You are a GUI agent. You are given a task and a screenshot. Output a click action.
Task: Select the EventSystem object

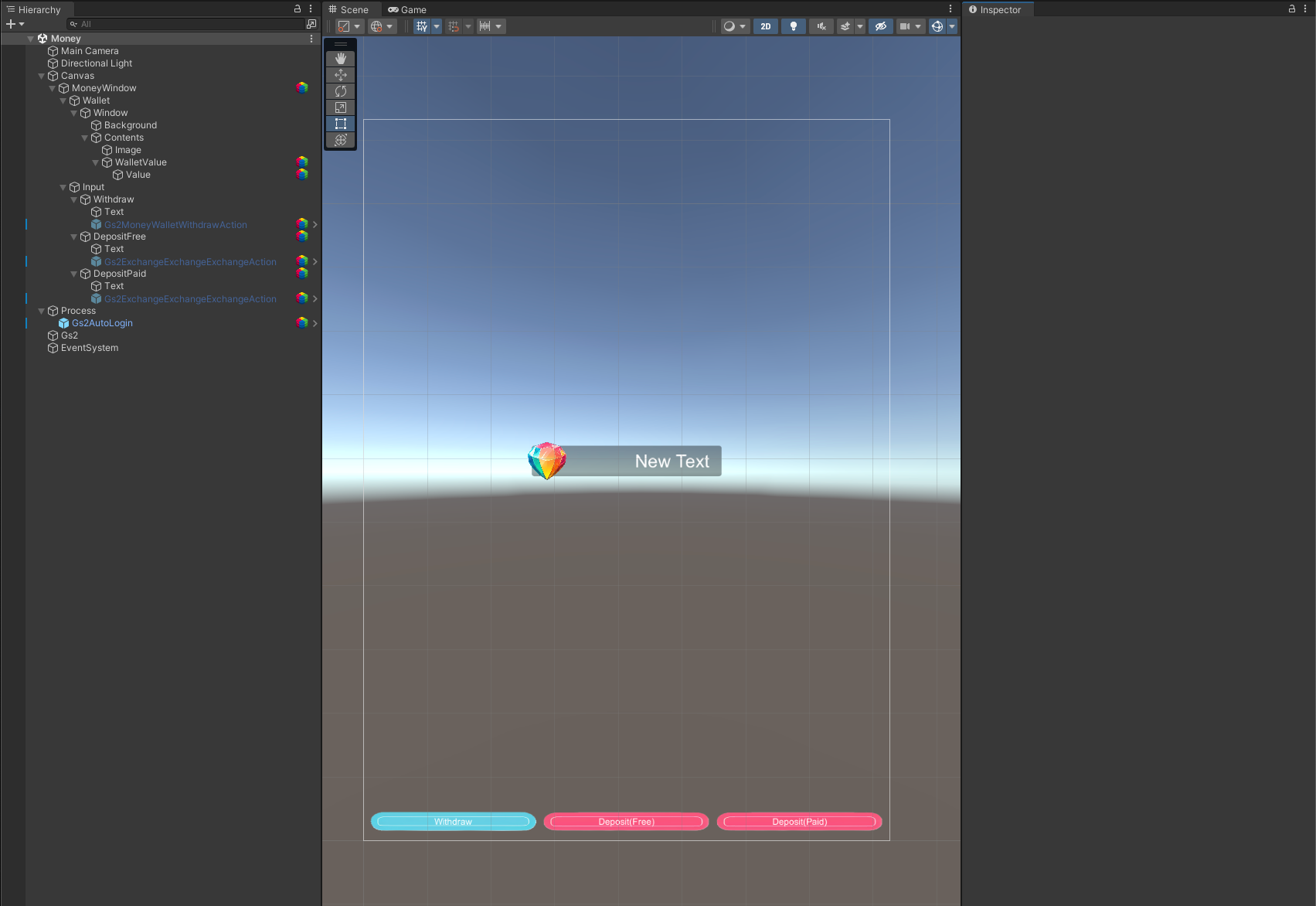coord(90,348)
